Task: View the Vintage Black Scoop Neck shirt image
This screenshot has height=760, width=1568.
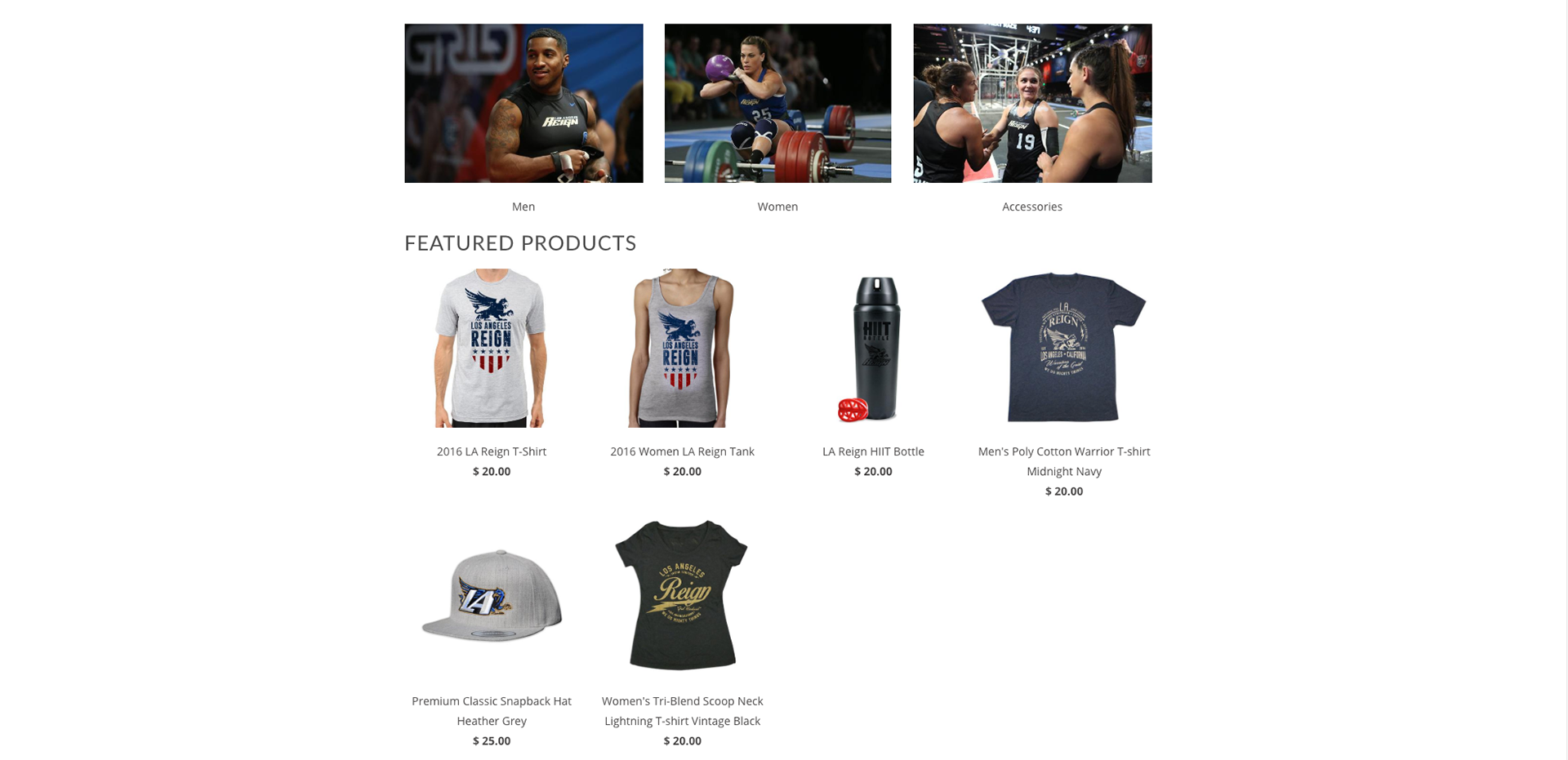Action: pyautogui.click(x=682, y=596)
